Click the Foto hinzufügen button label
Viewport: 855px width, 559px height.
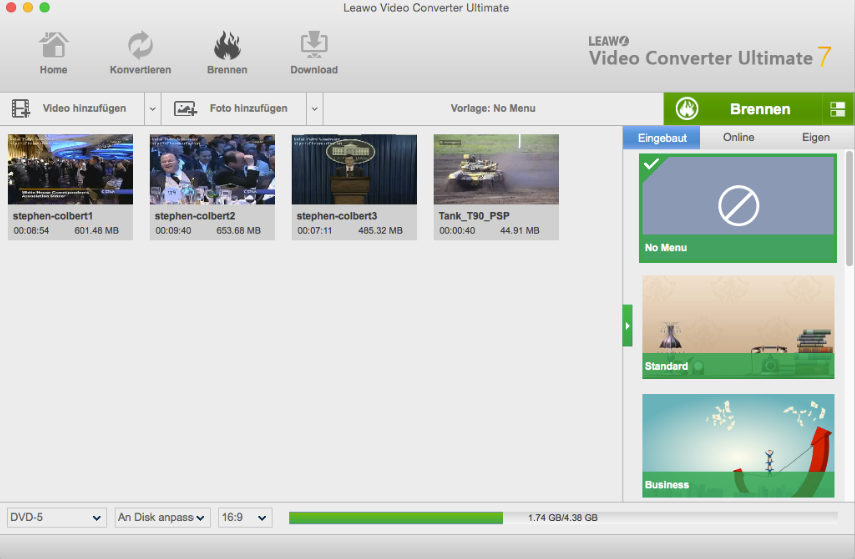tap(248, 109)
